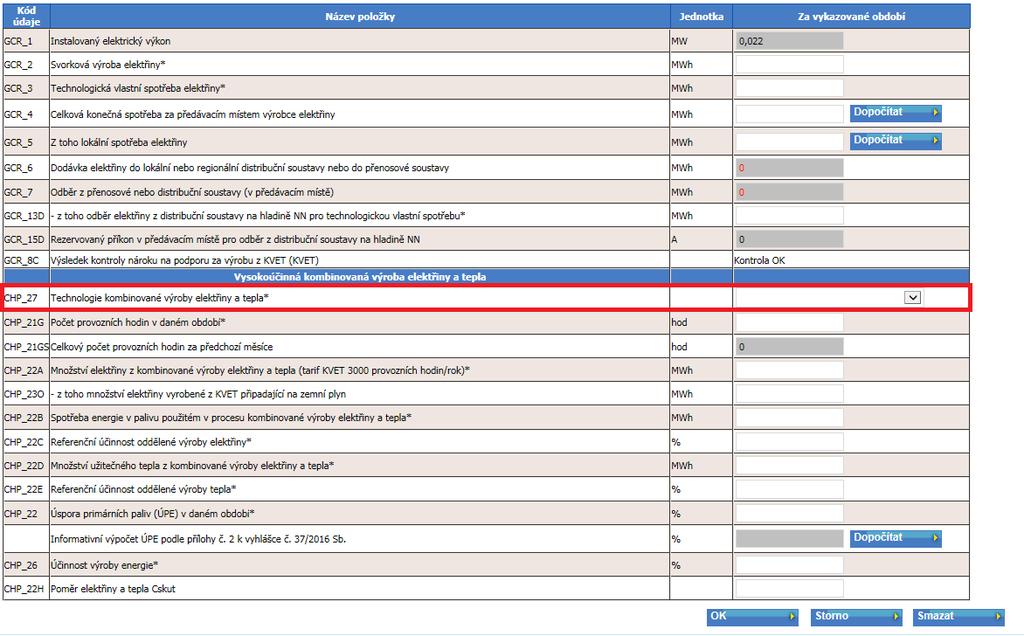Click referenční účinnost výroby tepla input
Screen dimensions: 1024x636
tap(789, 489)
